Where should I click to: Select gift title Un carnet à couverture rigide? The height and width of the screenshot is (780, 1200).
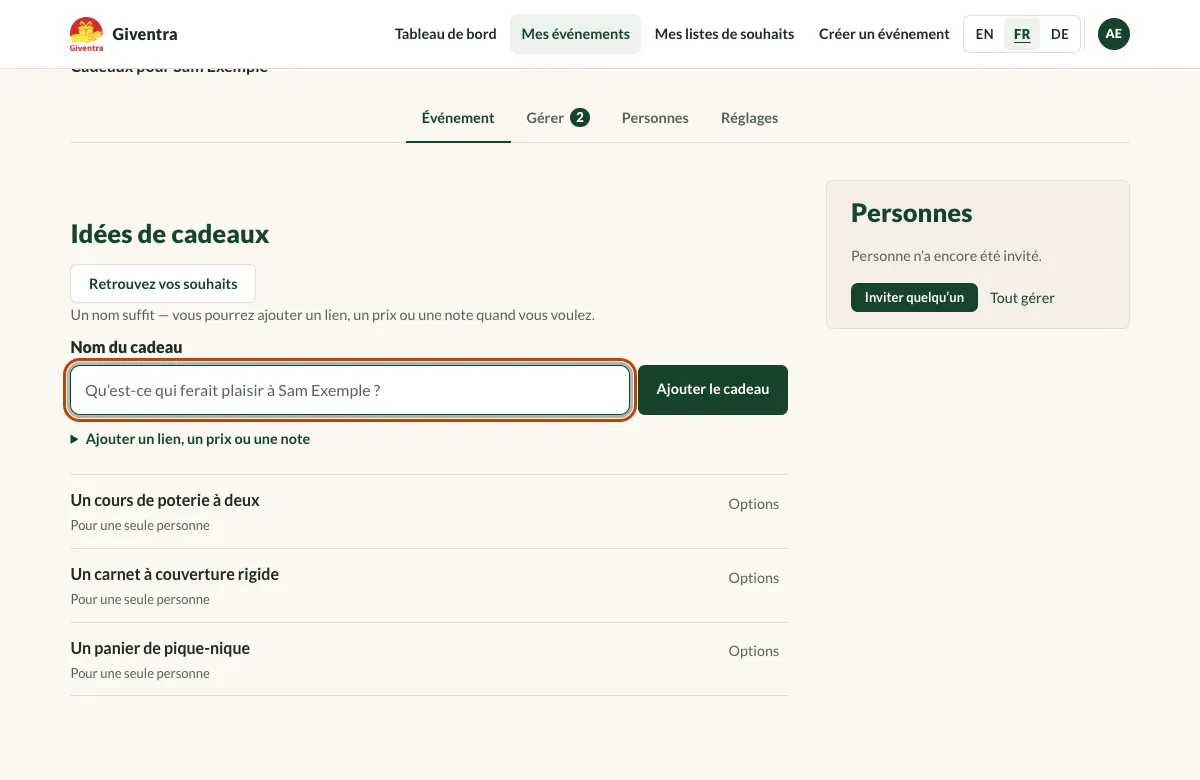(175, 574)
